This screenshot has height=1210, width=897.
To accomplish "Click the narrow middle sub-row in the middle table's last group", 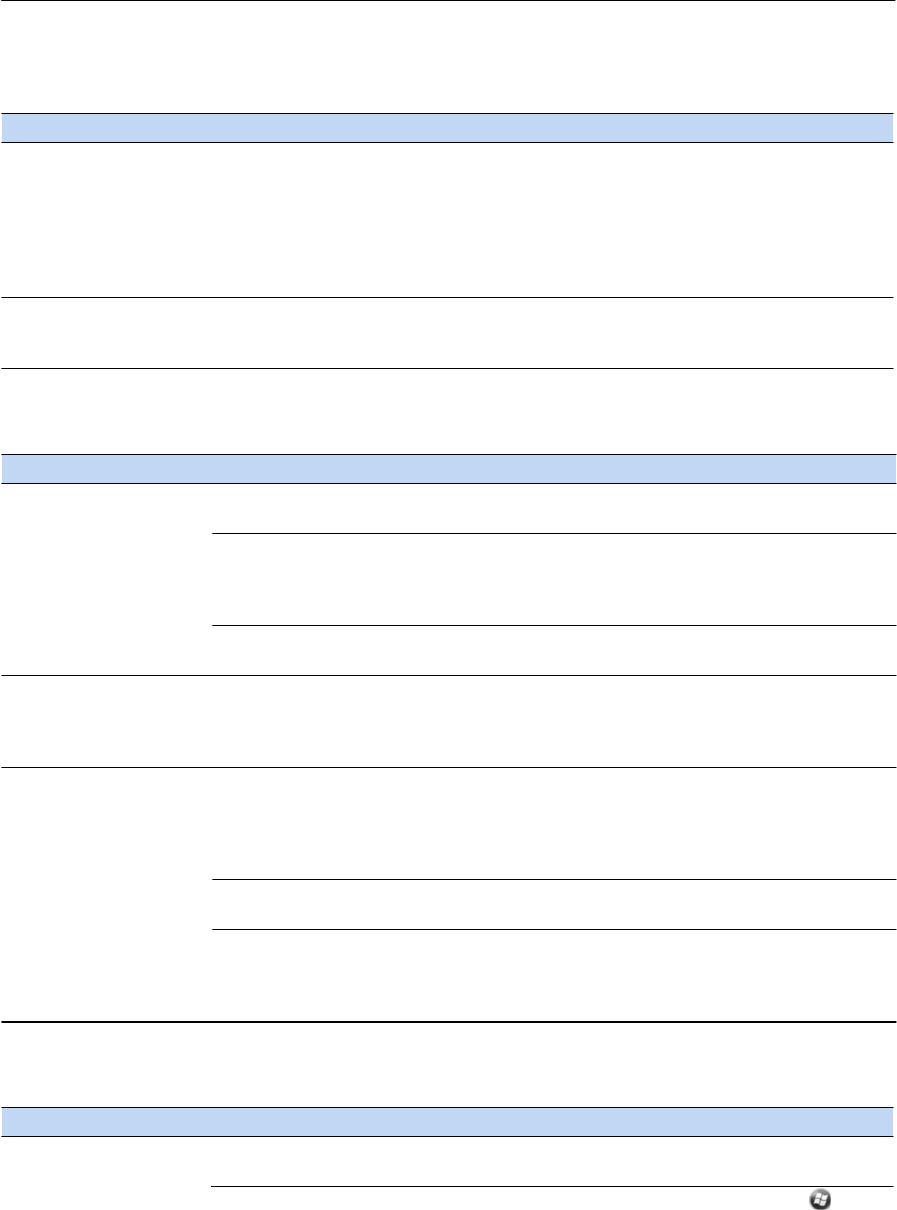I will point(554,905).
